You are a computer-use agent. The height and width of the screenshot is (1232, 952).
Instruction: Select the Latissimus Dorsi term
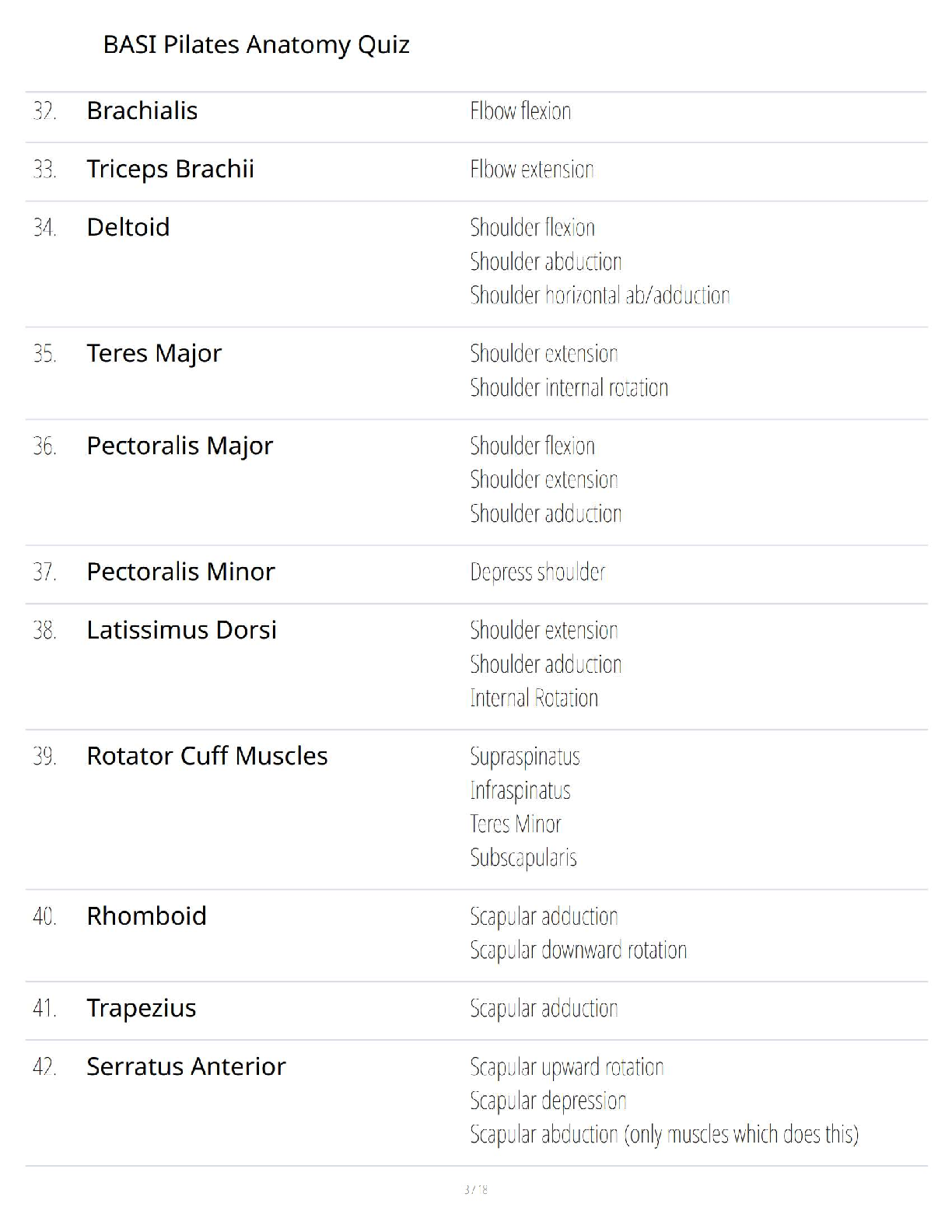pyautogui.click(x=181, y=631)
